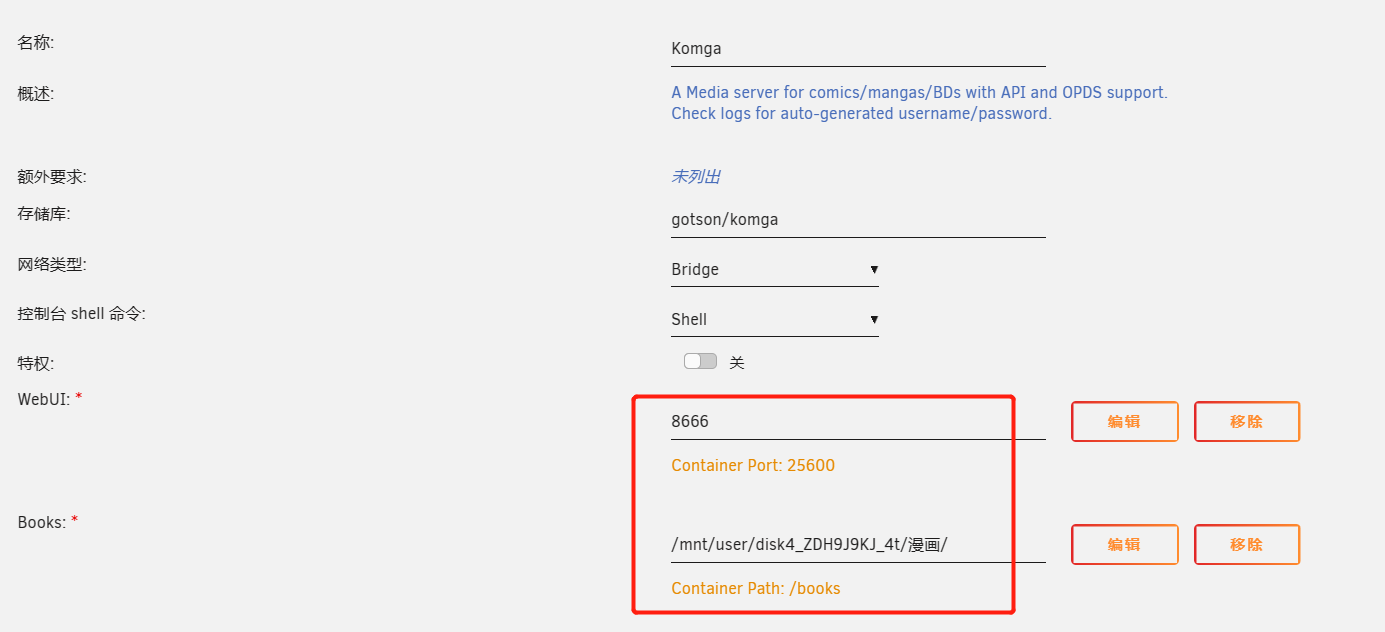This screenshot has height=632, width=1385.
Task: Expand the Shell console command dropdown
Action: 774,319
